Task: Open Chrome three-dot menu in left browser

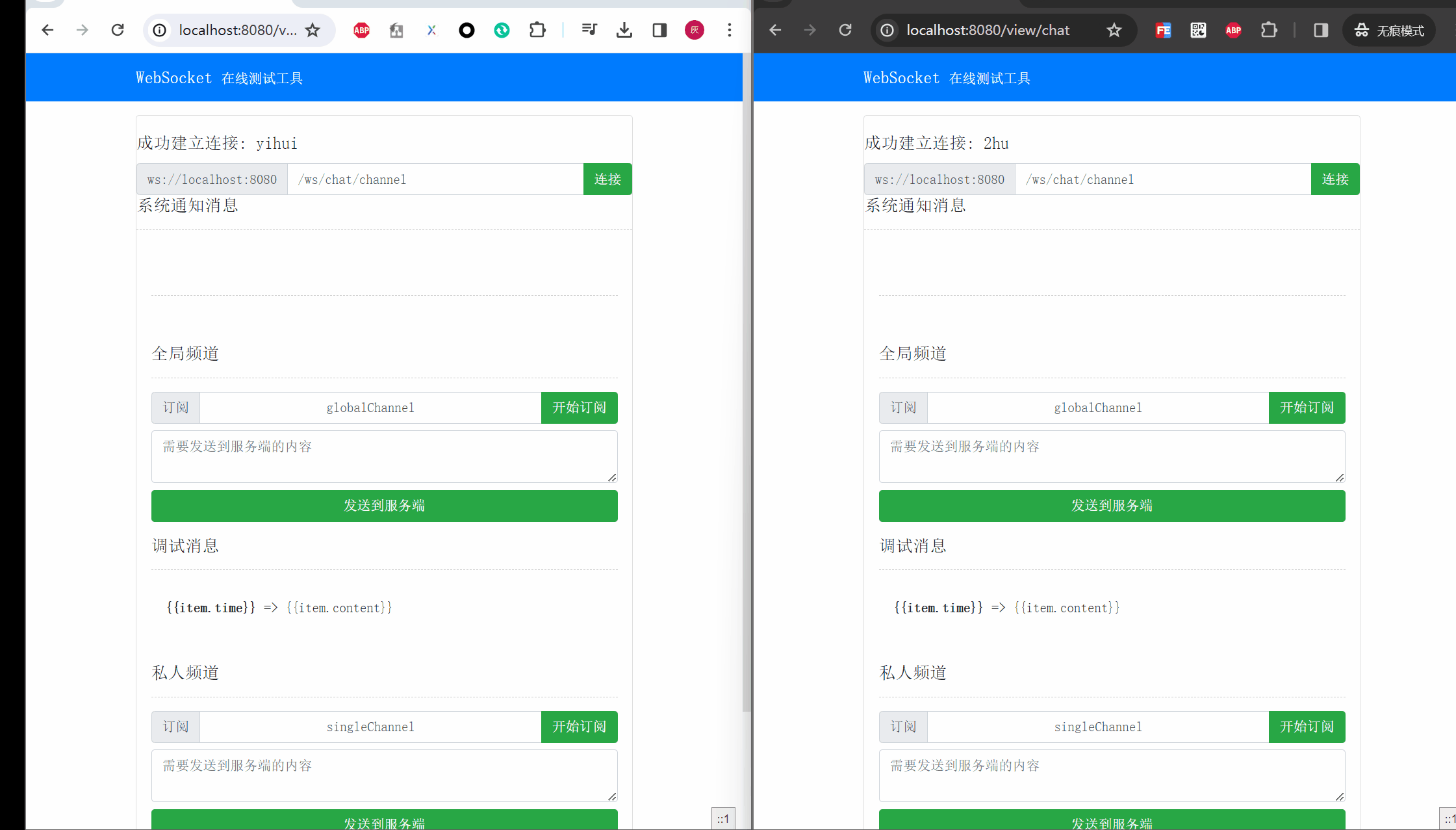Action: (x=730, y=30)
